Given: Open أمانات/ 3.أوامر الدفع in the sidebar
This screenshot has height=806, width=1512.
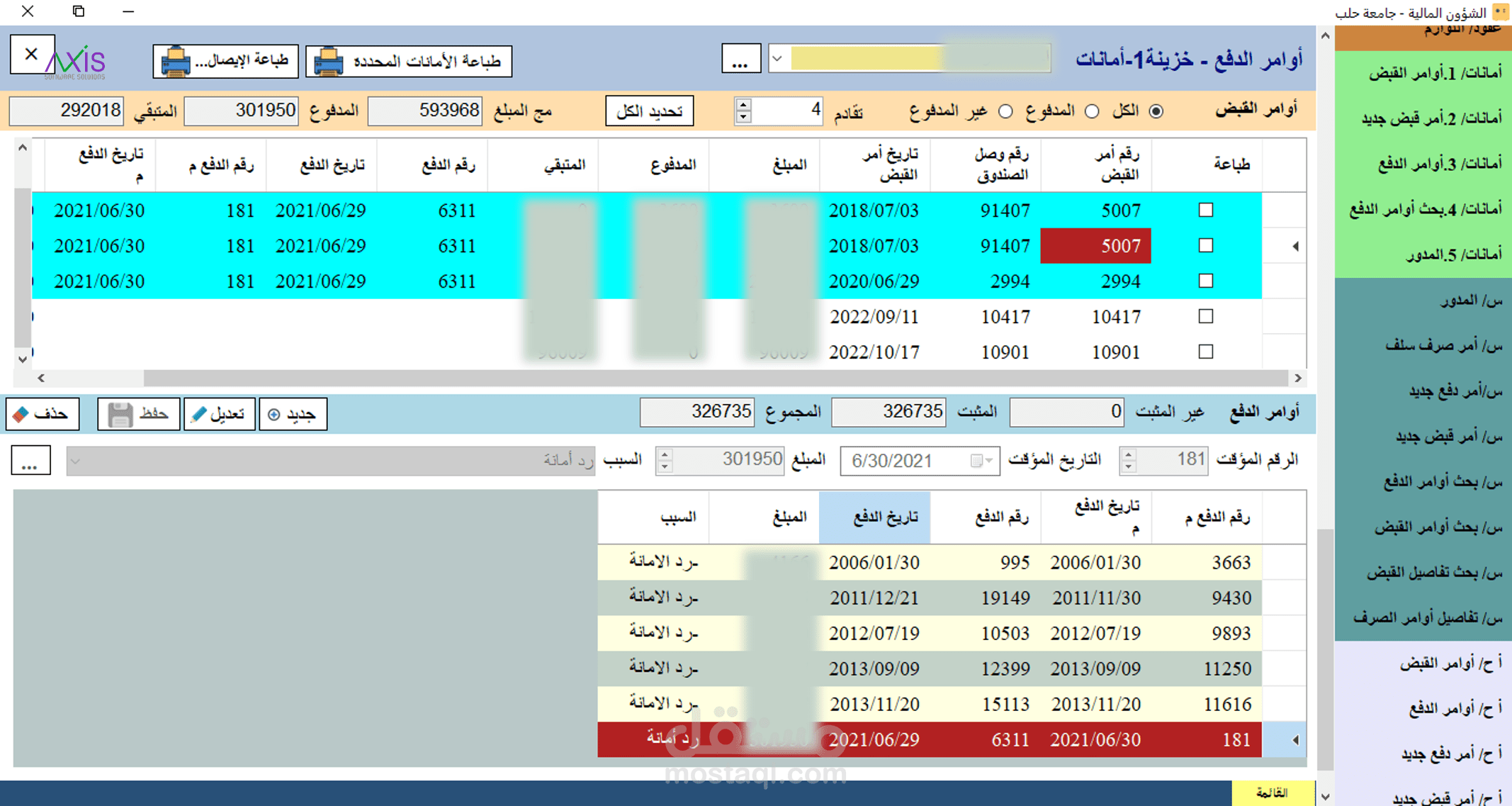Looking at the screenshot, I should click(x=1438, y=164).
